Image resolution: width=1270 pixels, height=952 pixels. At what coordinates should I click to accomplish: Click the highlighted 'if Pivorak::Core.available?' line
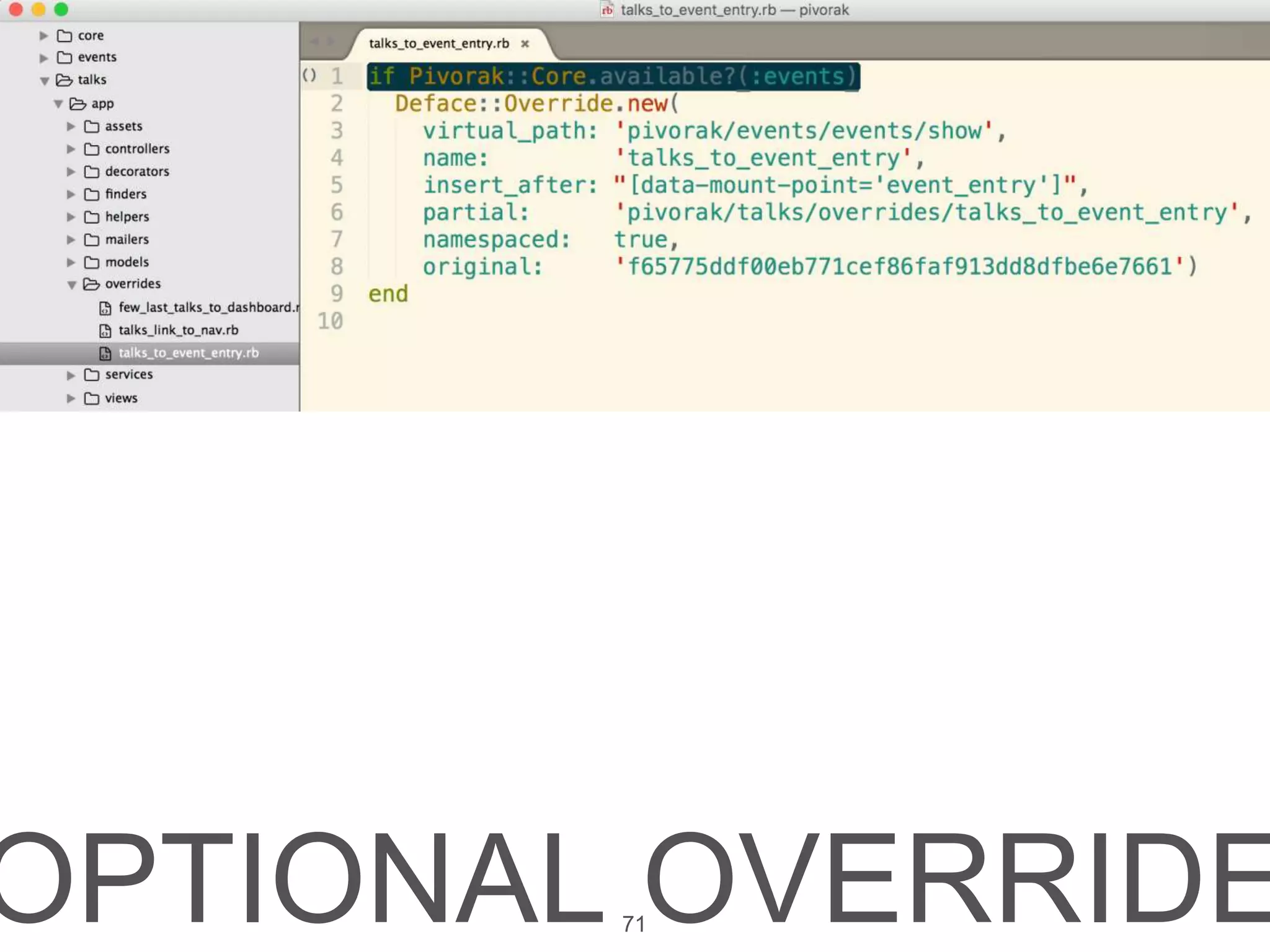613,76
